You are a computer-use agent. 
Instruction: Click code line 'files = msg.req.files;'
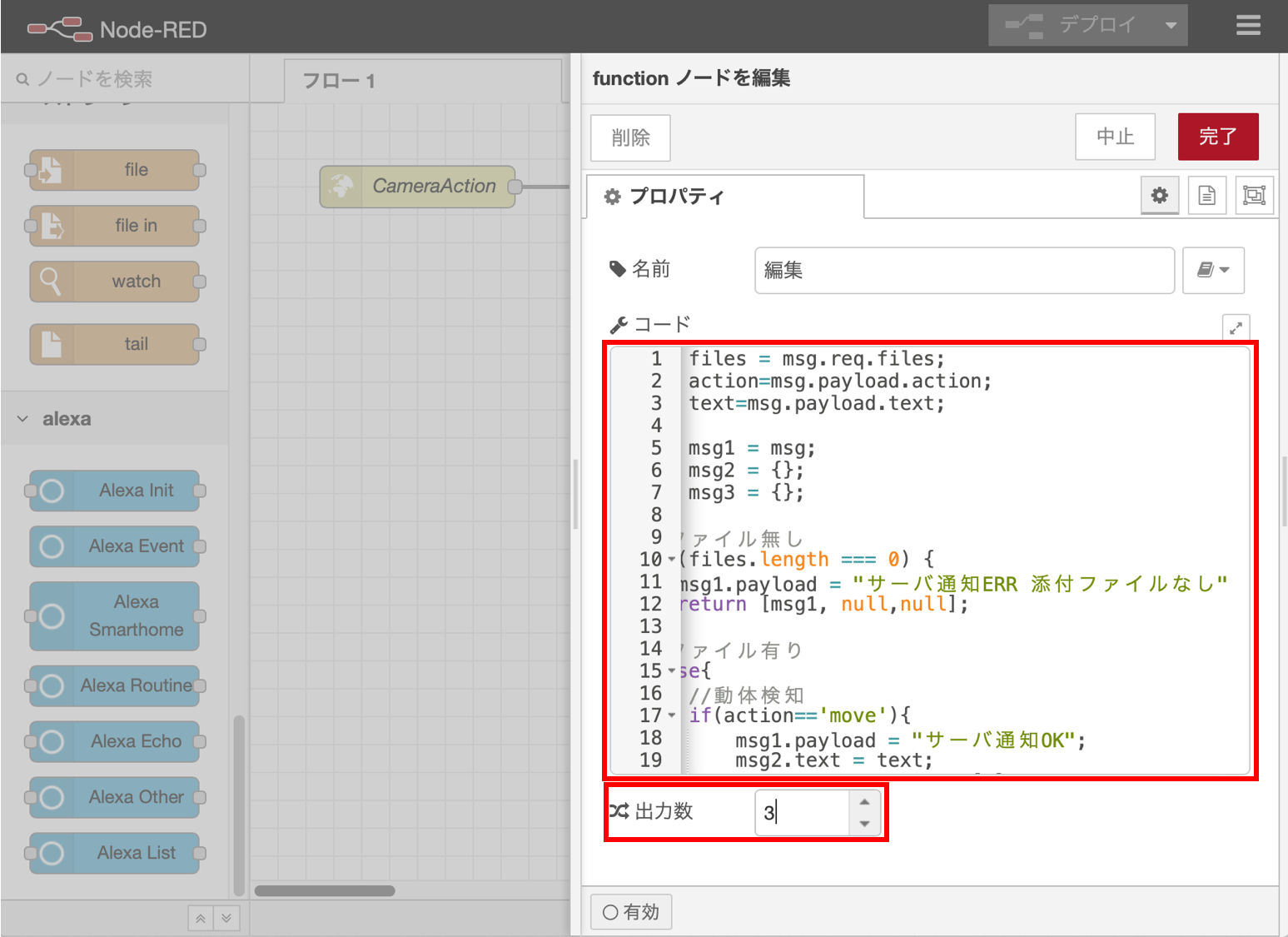point(817,359)
